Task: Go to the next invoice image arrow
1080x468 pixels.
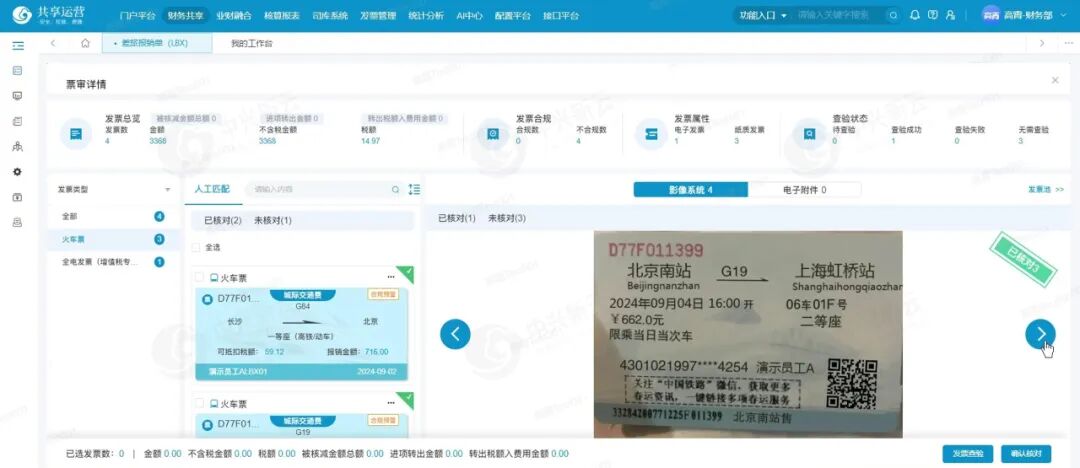Action: pos(1040,334)
